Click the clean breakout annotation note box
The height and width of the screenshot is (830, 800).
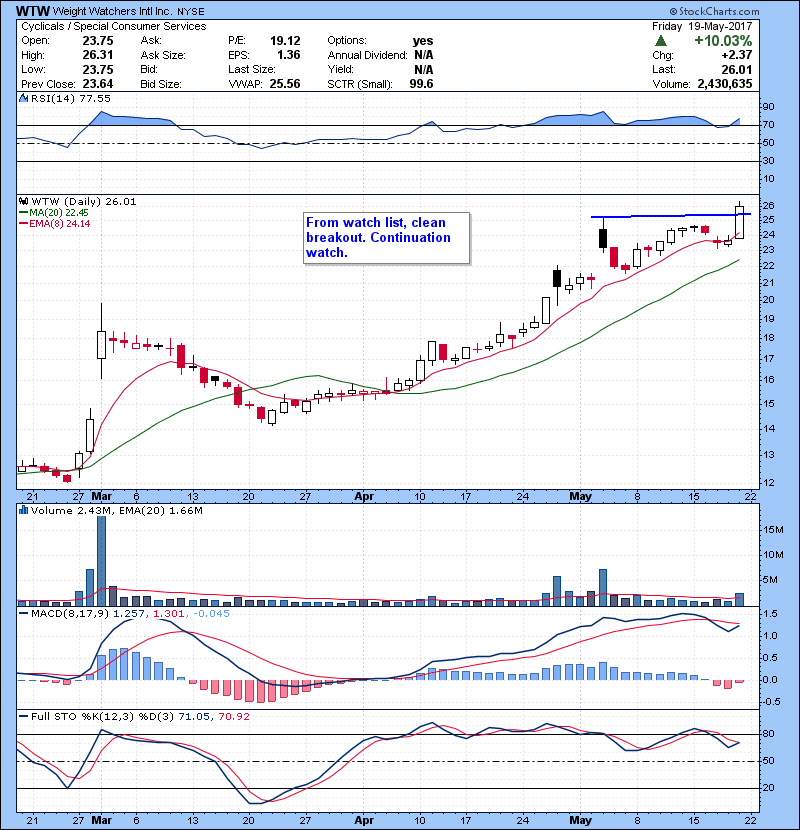[x=387, y=238]
